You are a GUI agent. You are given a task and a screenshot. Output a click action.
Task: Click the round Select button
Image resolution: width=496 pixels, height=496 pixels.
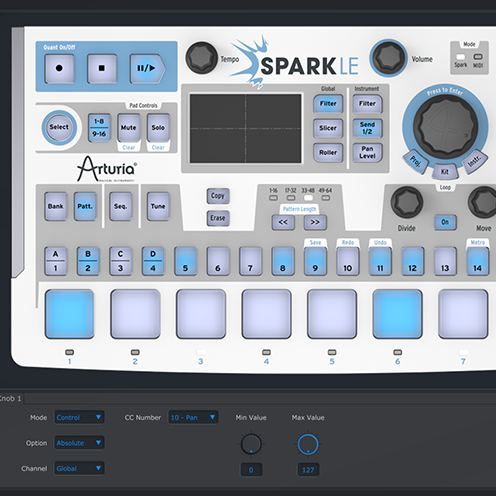click(59, 127)
